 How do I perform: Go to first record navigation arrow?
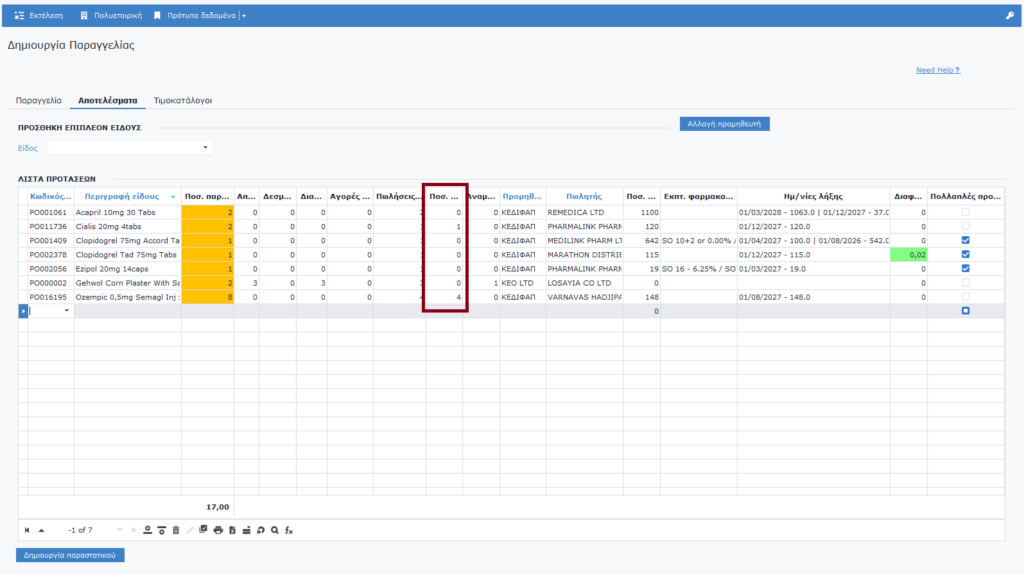tap(27, 530)
